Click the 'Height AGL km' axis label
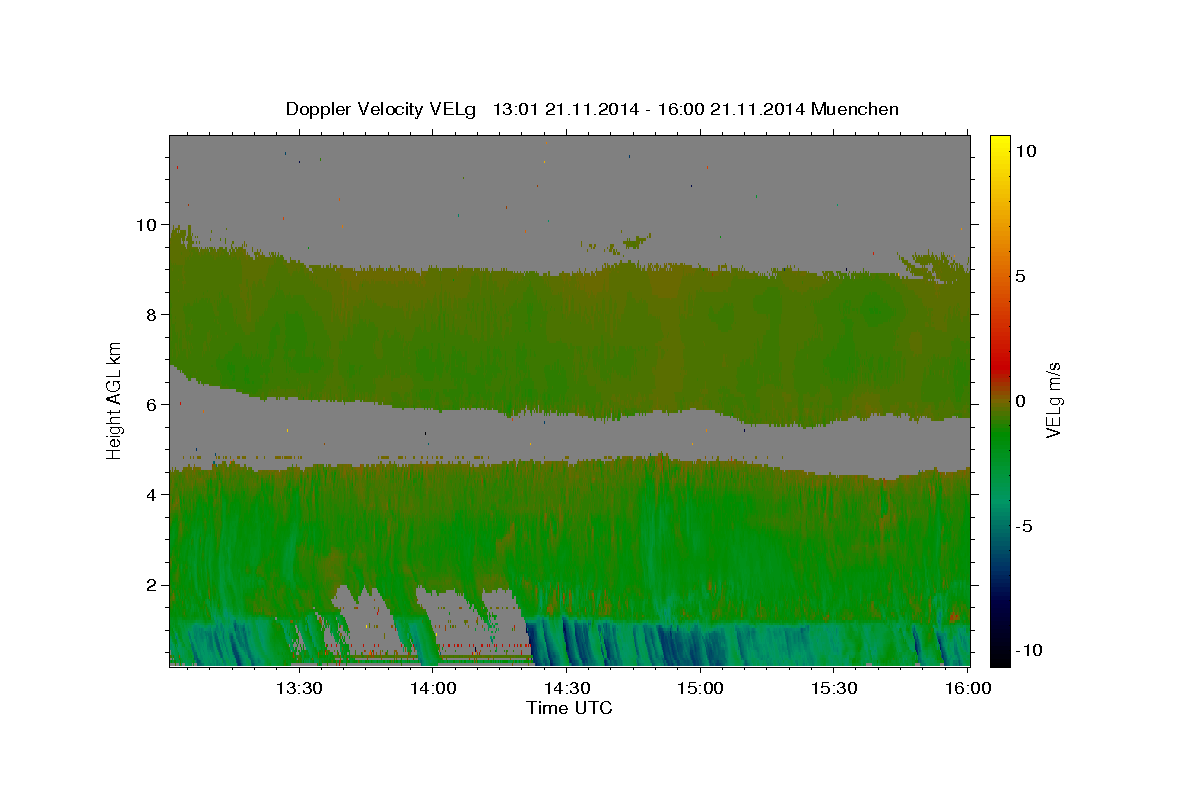 [115, 400]
